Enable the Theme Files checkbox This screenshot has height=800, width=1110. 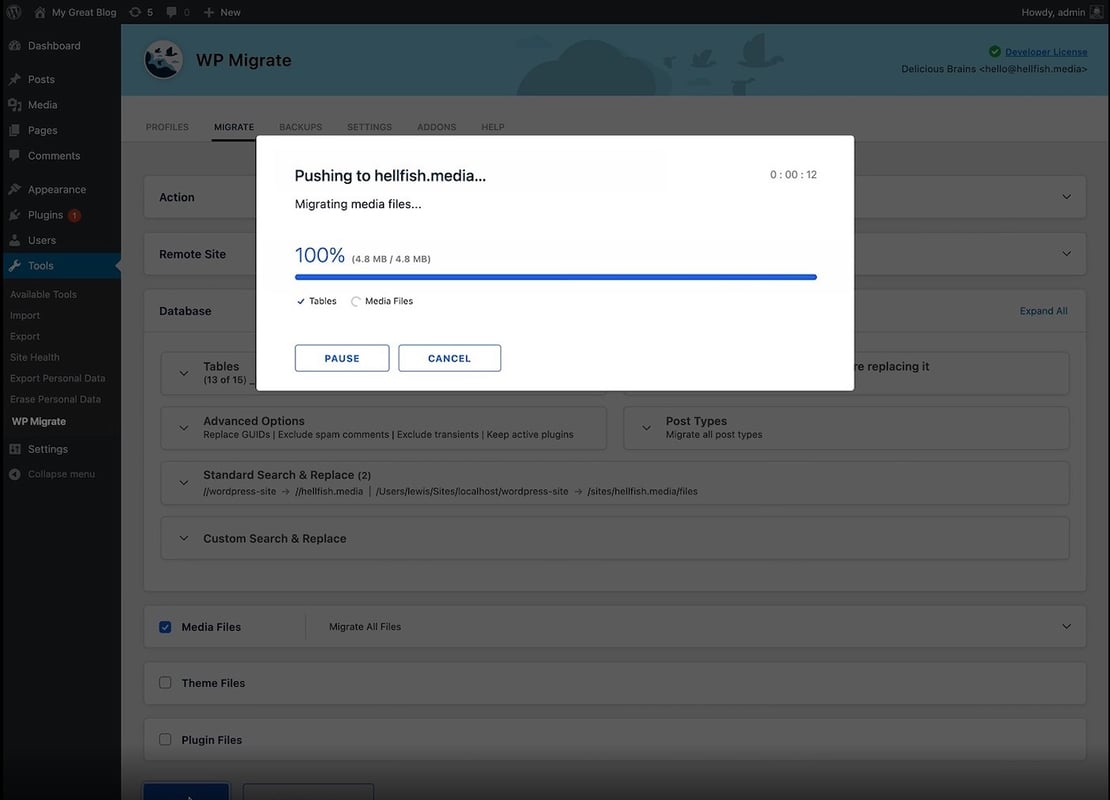coord(164,683)
